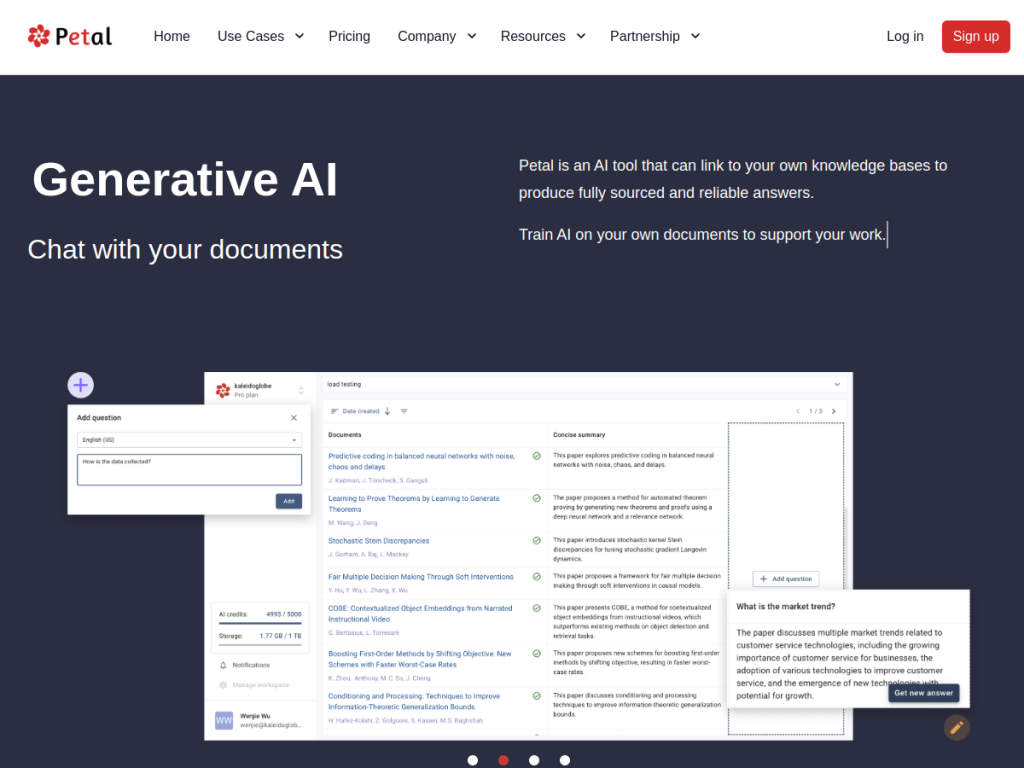Click the AI credits progress bar

point(260,624)
